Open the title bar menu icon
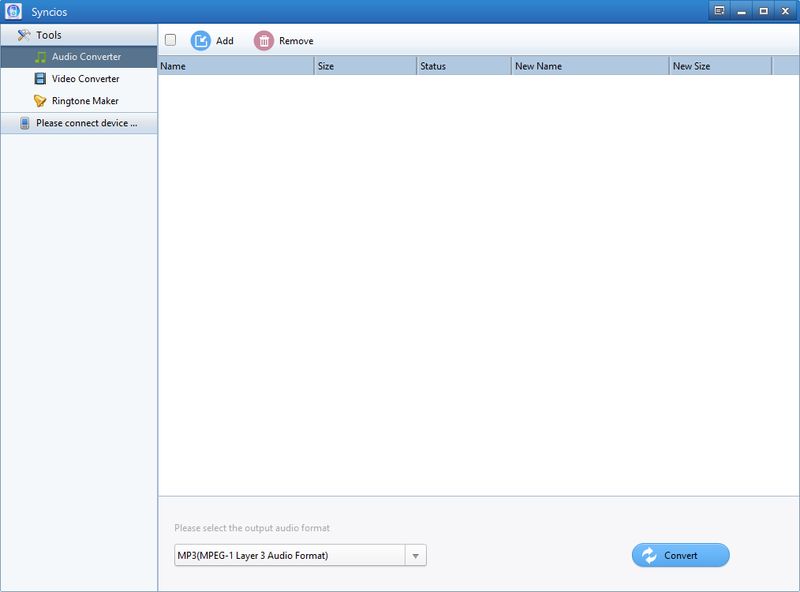 click(719, 11)
